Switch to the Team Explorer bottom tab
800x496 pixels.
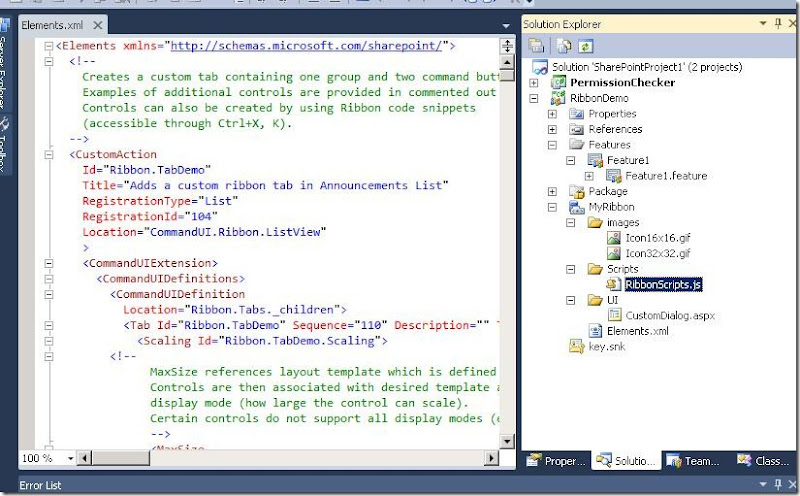click(x=696, y=461)
